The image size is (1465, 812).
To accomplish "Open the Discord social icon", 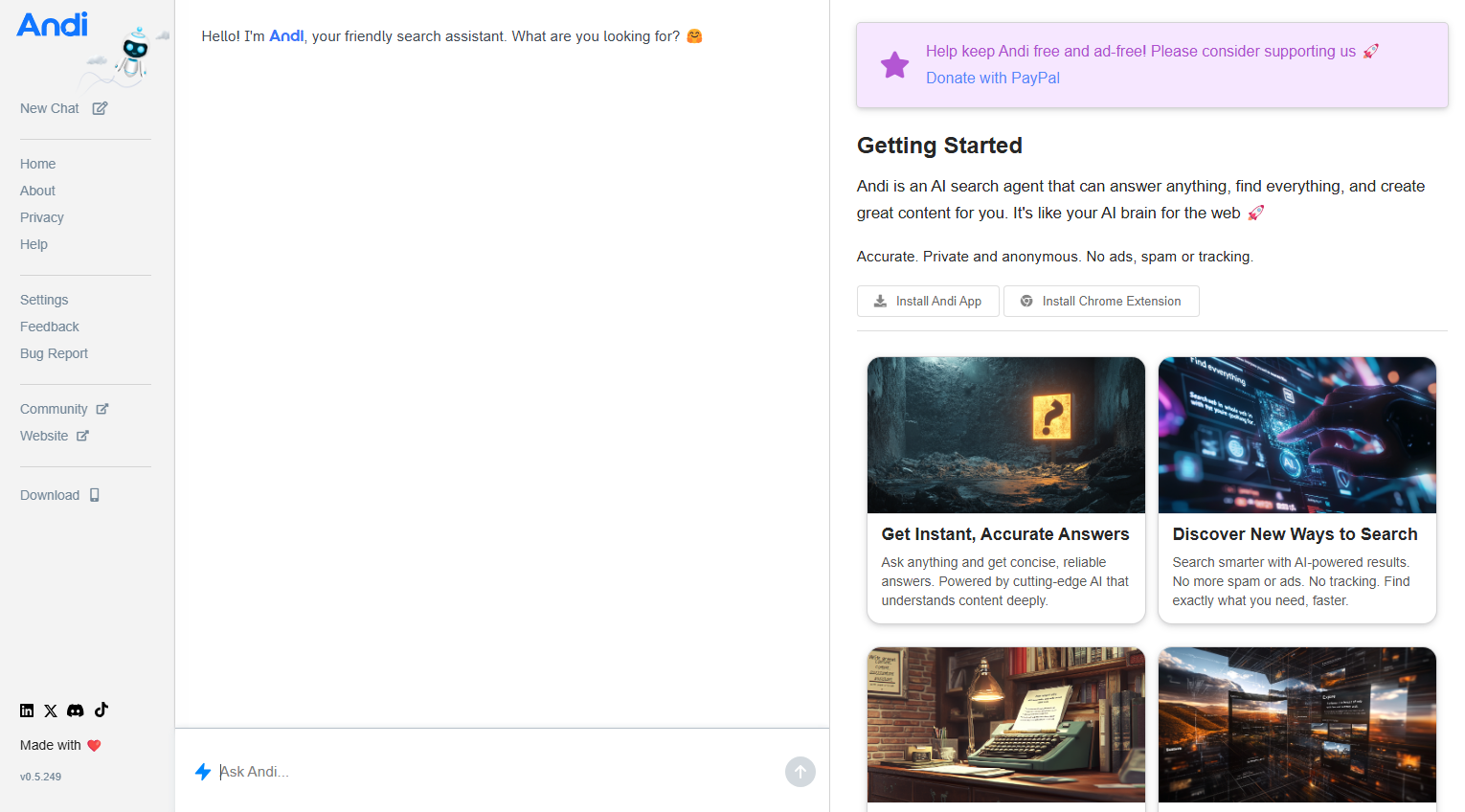I will [x=76, y=710].
